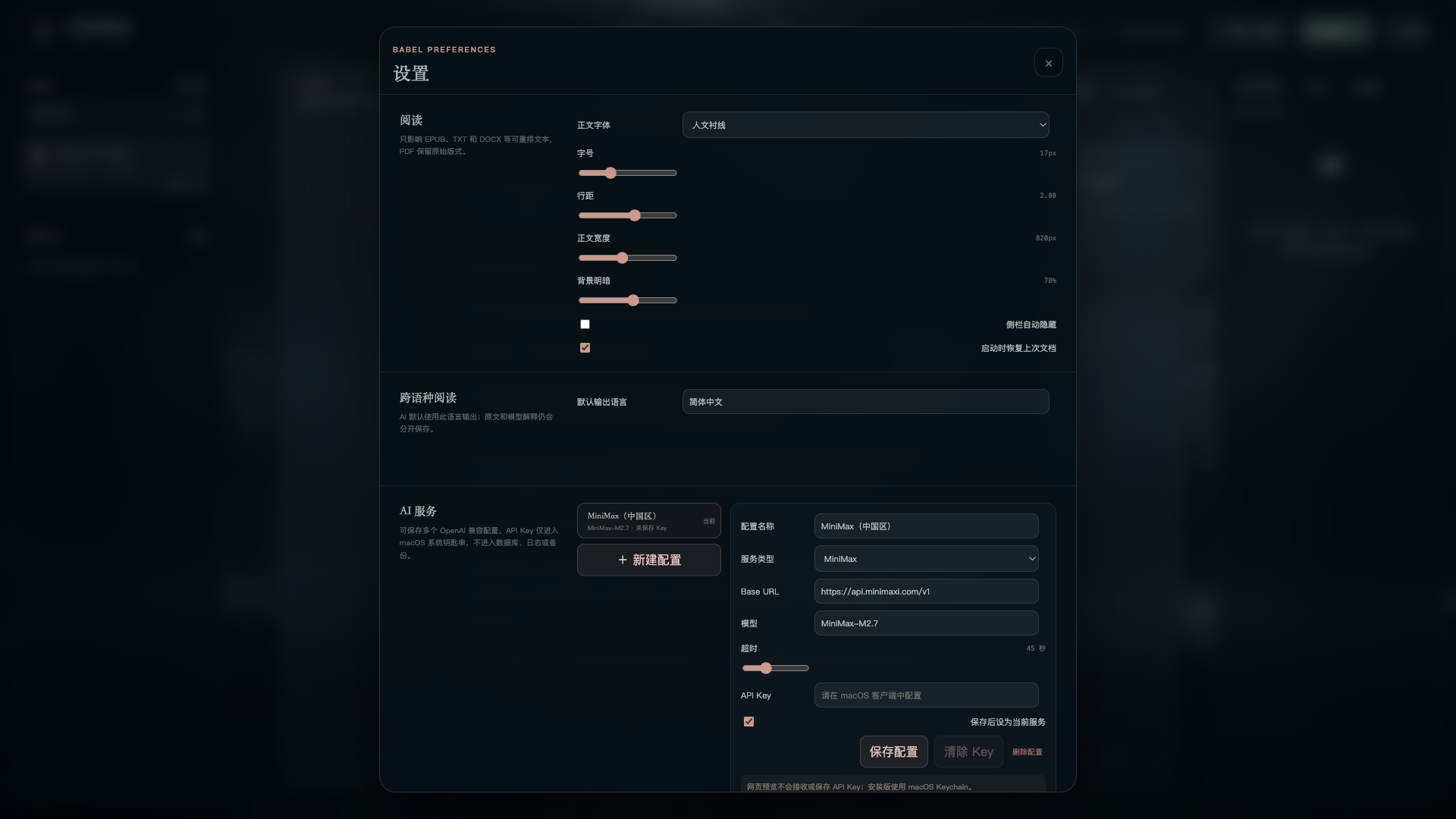Open the 人文衬线 font selector
Screen dimensions: 1456x819
pyautogui.click(x=865, y=125)
